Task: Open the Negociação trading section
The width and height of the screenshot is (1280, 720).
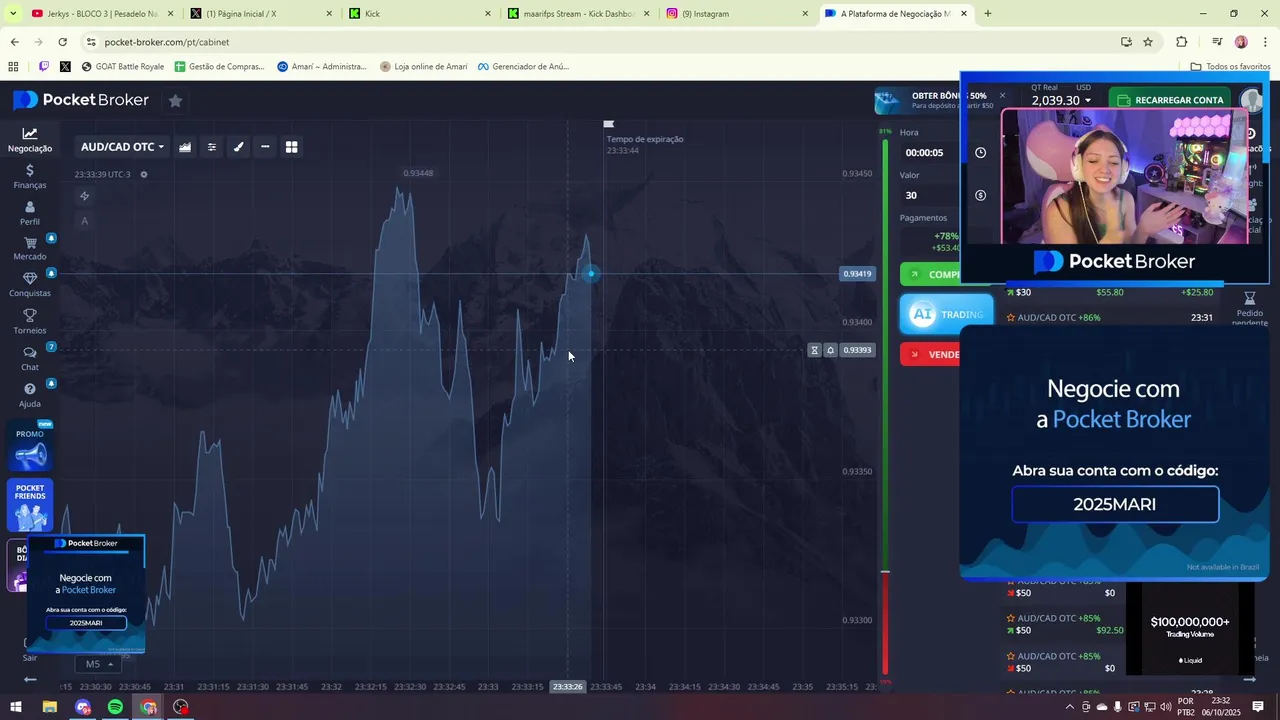Action: click(30, 140)
